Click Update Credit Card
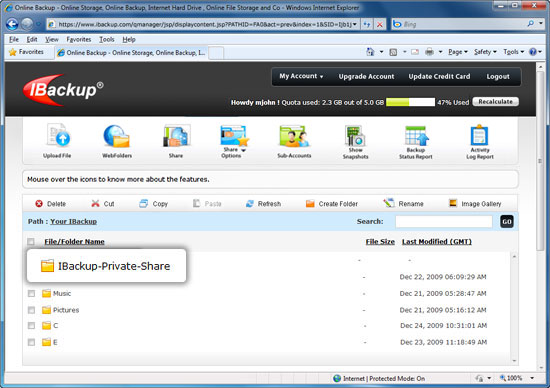Viewport: 550px width, 388px height. 439,76
